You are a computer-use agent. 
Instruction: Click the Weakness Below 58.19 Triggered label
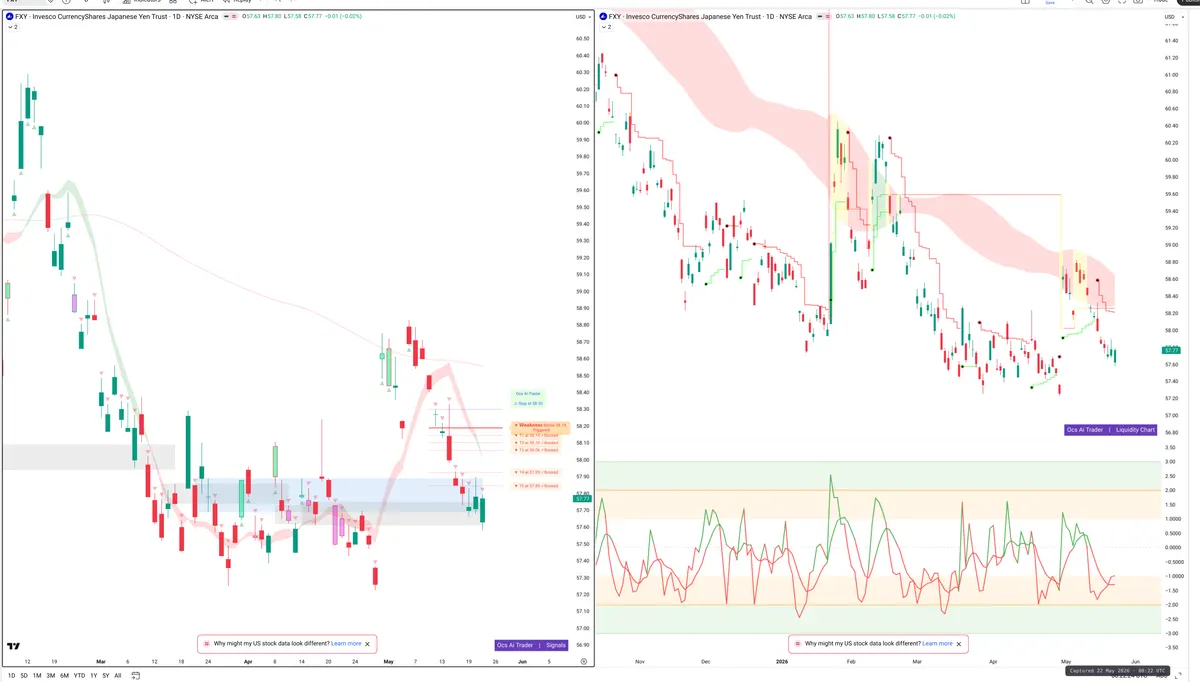(x=540, y=426)
